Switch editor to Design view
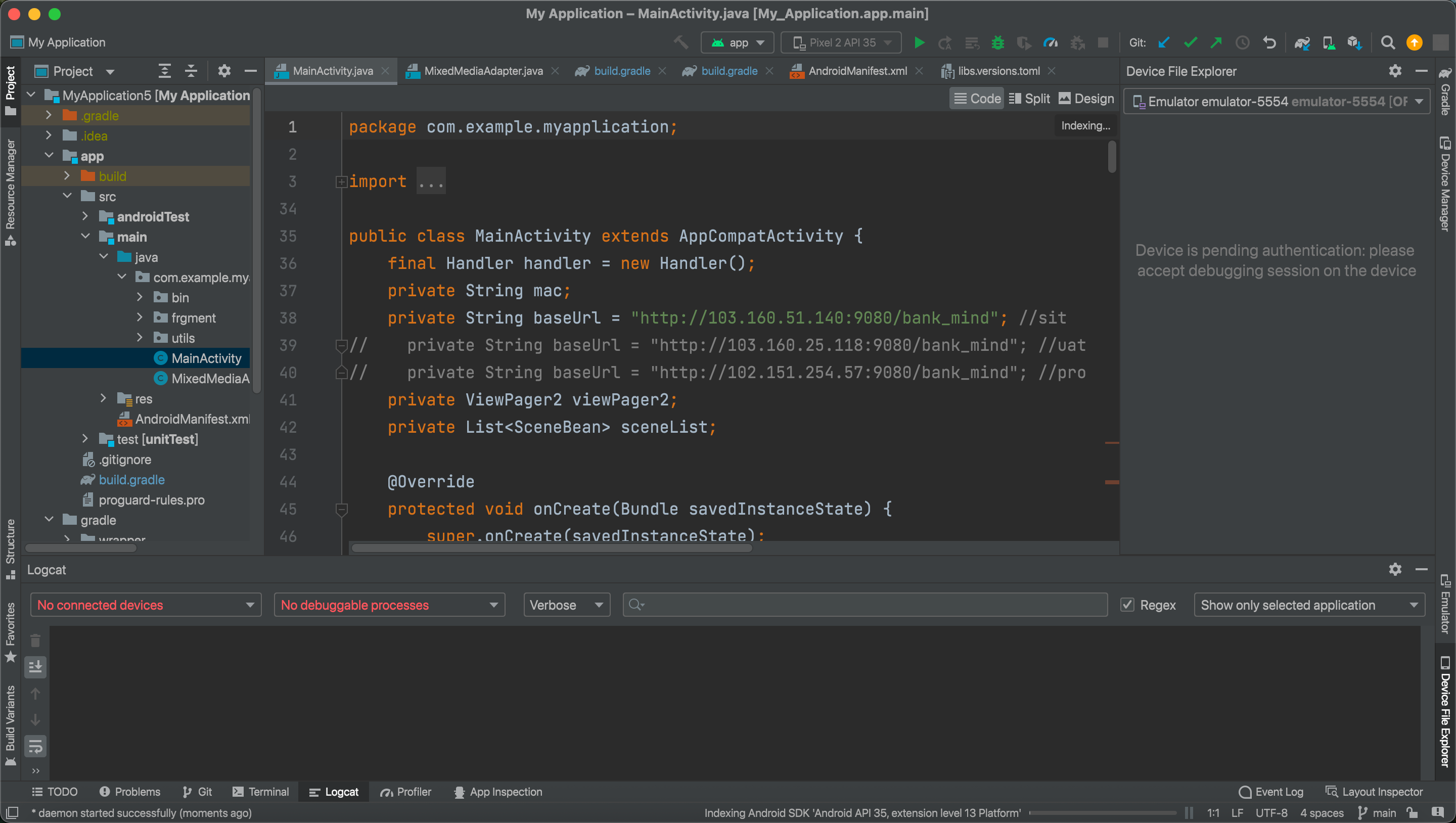The height and width of the screenshot is (823, 1456). 1086,99
